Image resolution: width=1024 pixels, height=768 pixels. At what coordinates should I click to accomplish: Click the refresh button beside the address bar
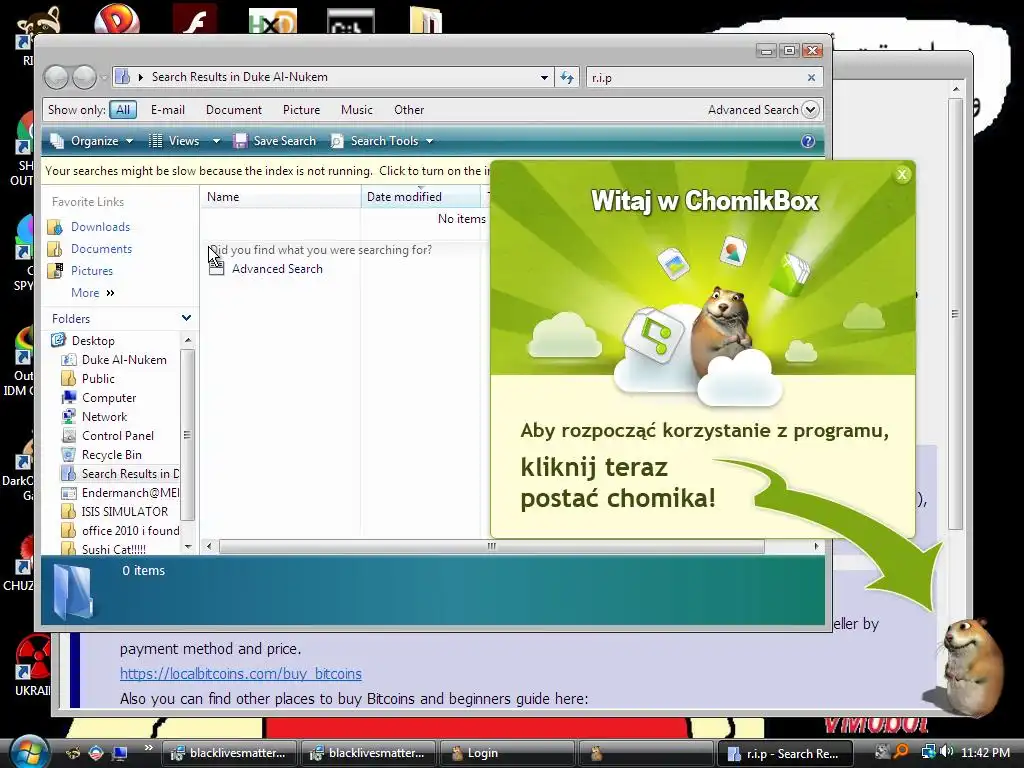[566, 78]
